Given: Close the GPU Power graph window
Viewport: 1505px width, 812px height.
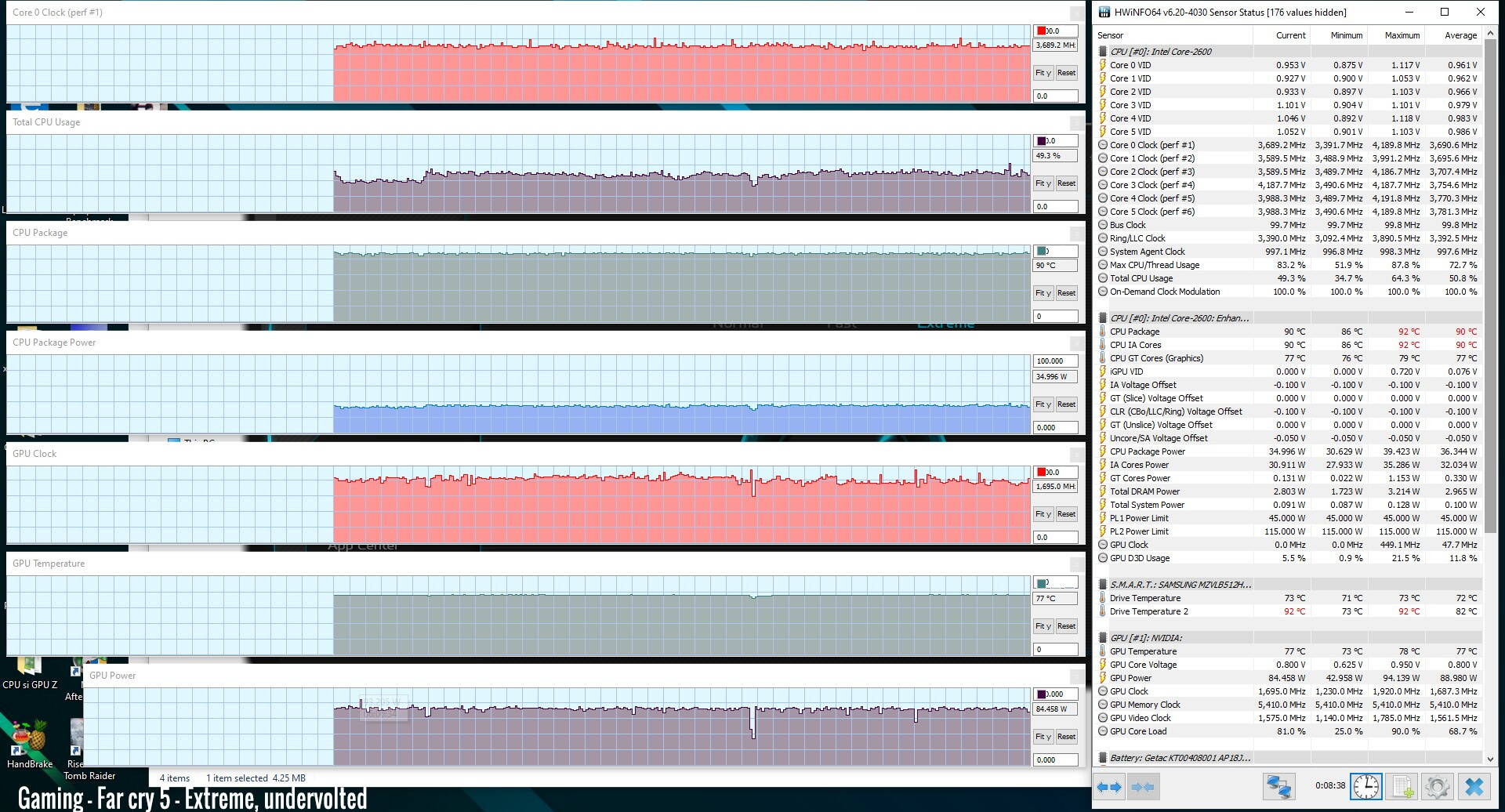Looking at the screenshot, I should (x=1077, y=676).
